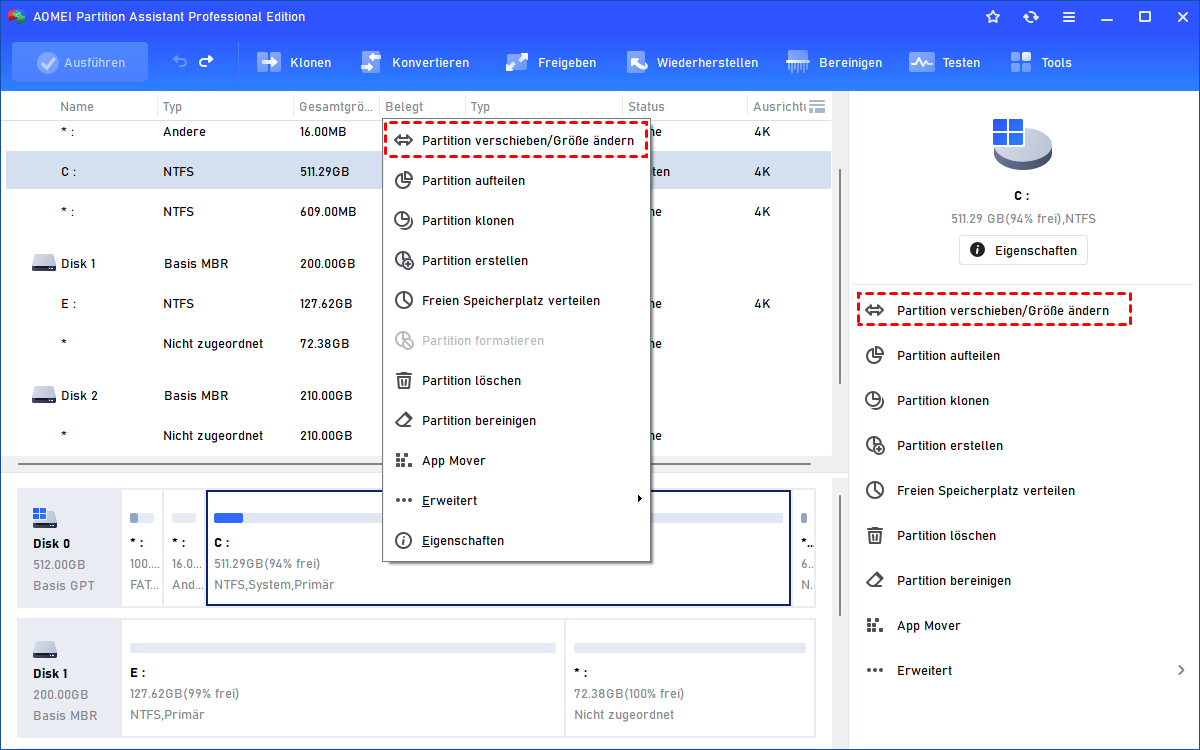Expand Erweitert in right panel
This screenshot has width=1200, height=750.
pos(1025,670)
